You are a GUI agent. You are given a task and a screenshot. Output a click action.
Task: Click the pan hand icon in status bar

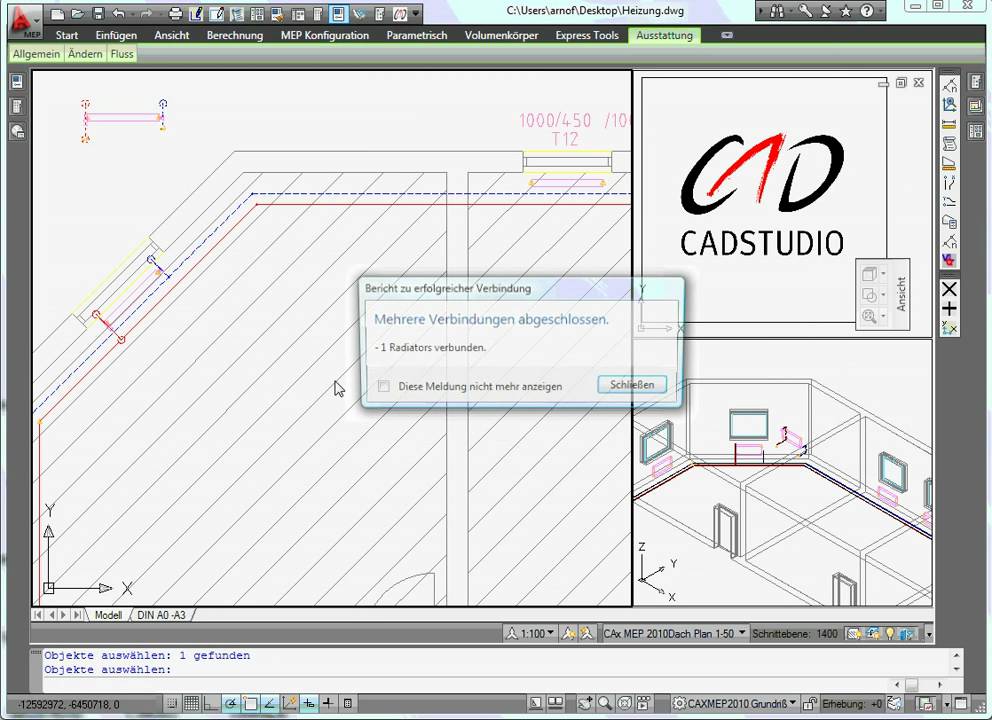coord(585,704)
